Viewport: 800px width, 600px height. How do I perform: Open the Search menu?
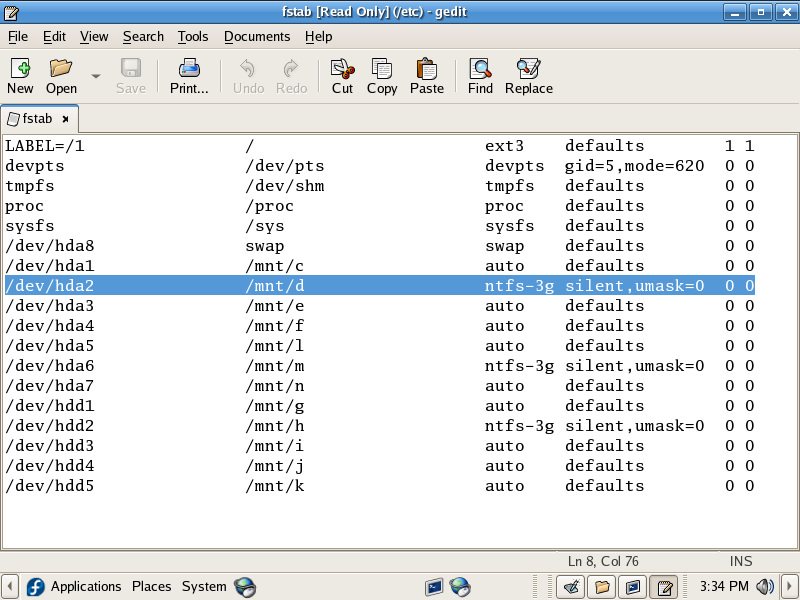pos(143,36)
